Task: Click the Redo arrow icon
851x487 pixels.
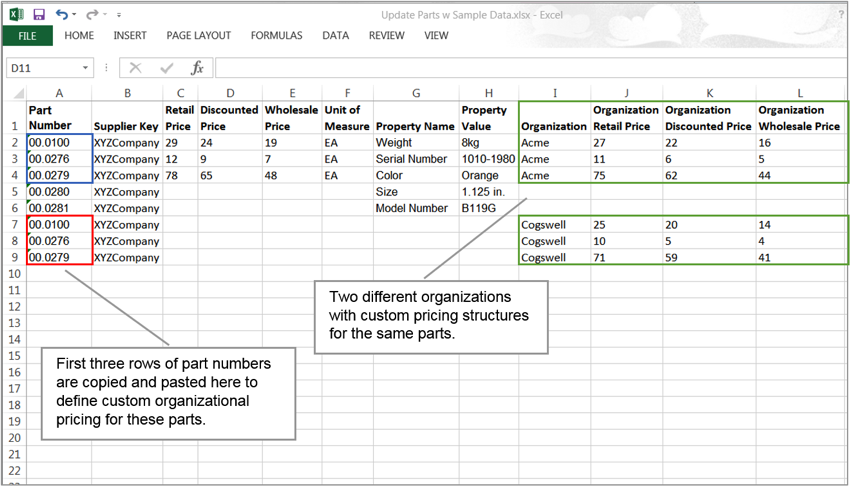Action: (x=92, y=15)
